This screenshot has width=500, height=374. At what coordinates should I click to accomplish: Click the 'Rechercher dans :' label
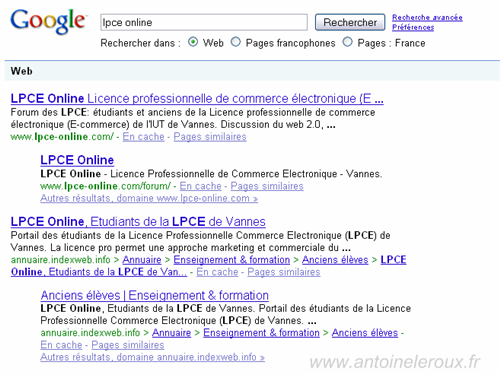141,43
